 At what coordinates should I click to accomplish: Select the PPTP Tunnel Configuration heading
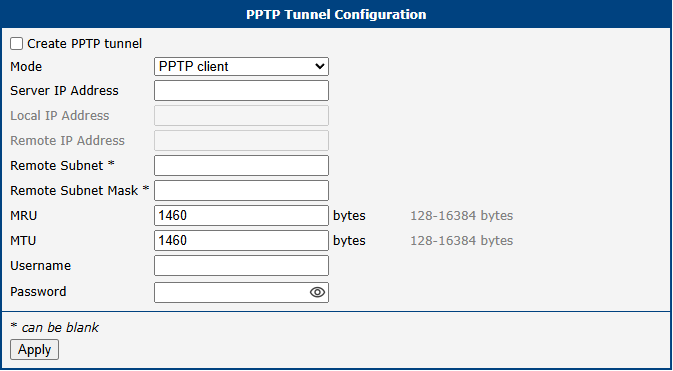tap(336, 15)
